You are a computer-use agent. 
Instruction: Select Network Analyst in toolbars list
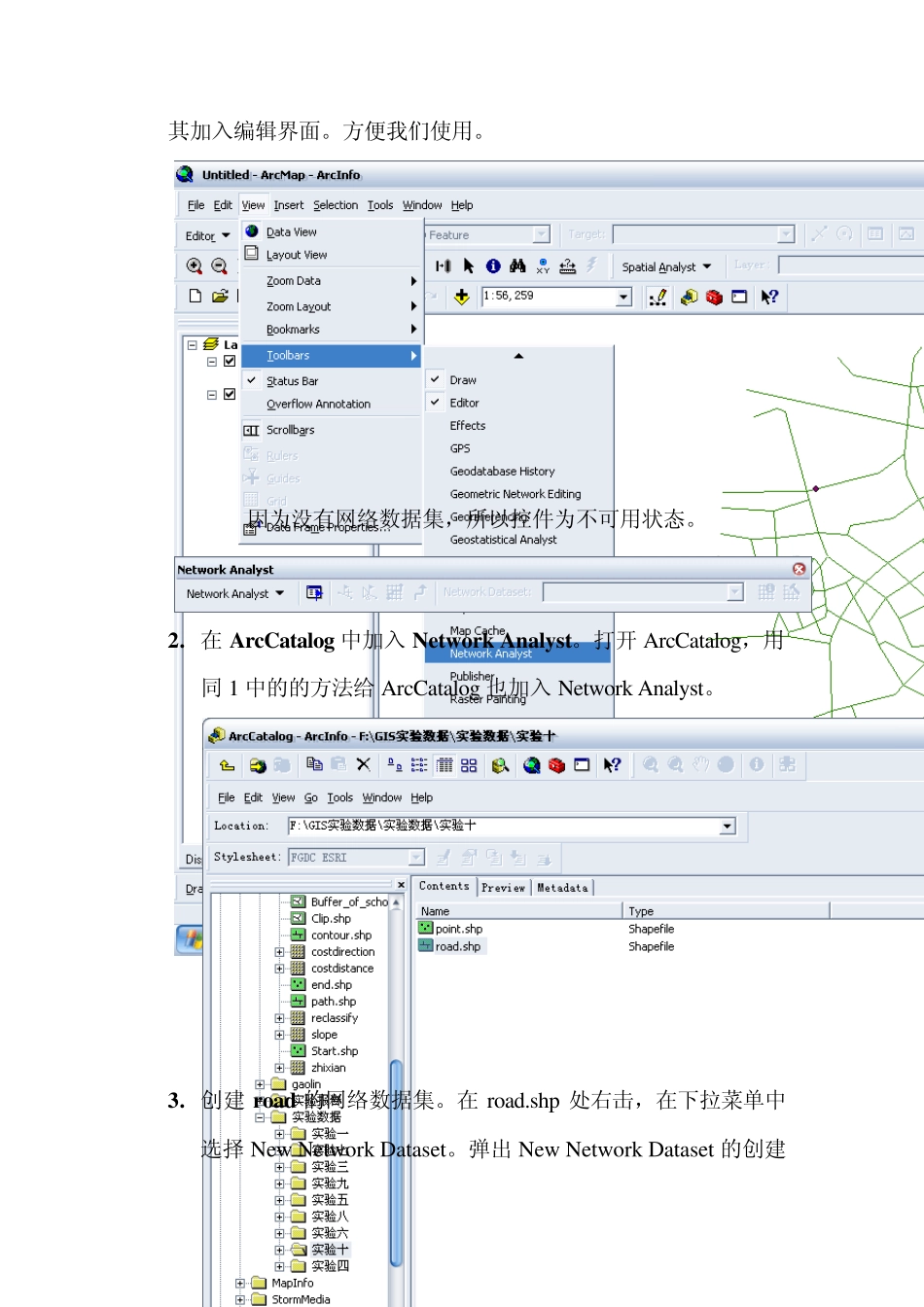tap(517, 653)
